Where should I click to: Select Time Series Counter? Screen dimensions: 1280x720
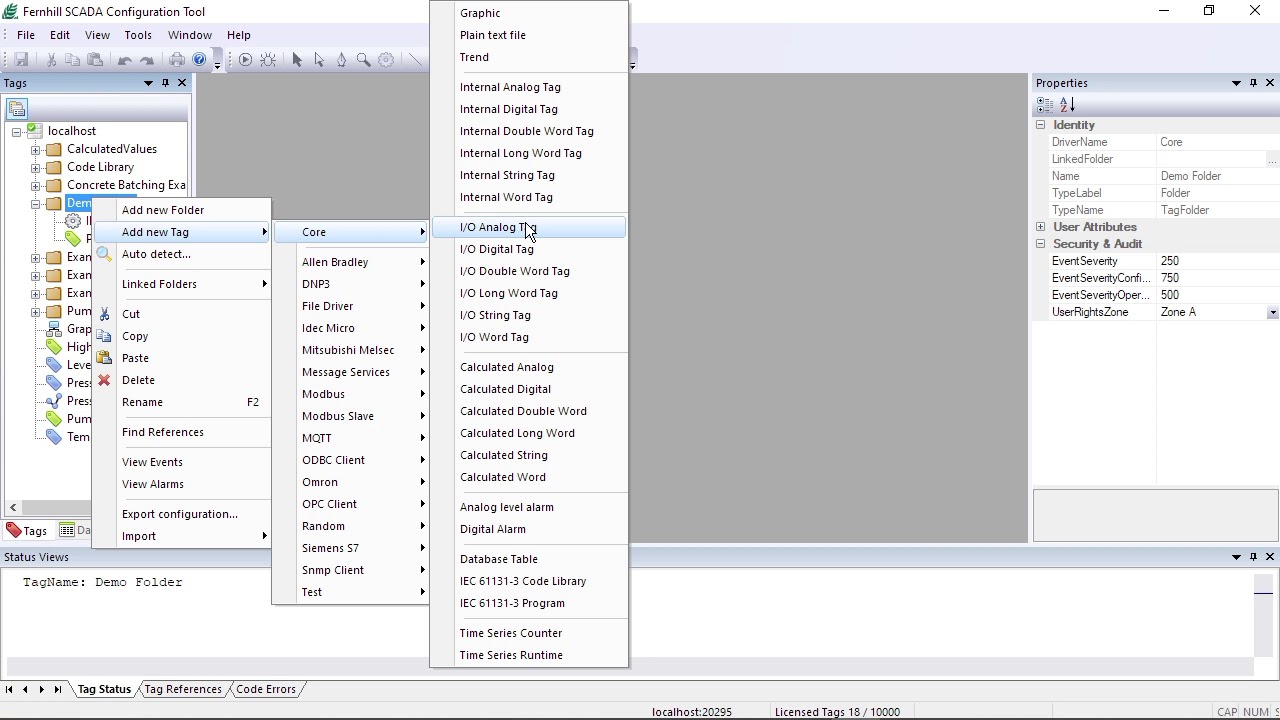[529, 633]
